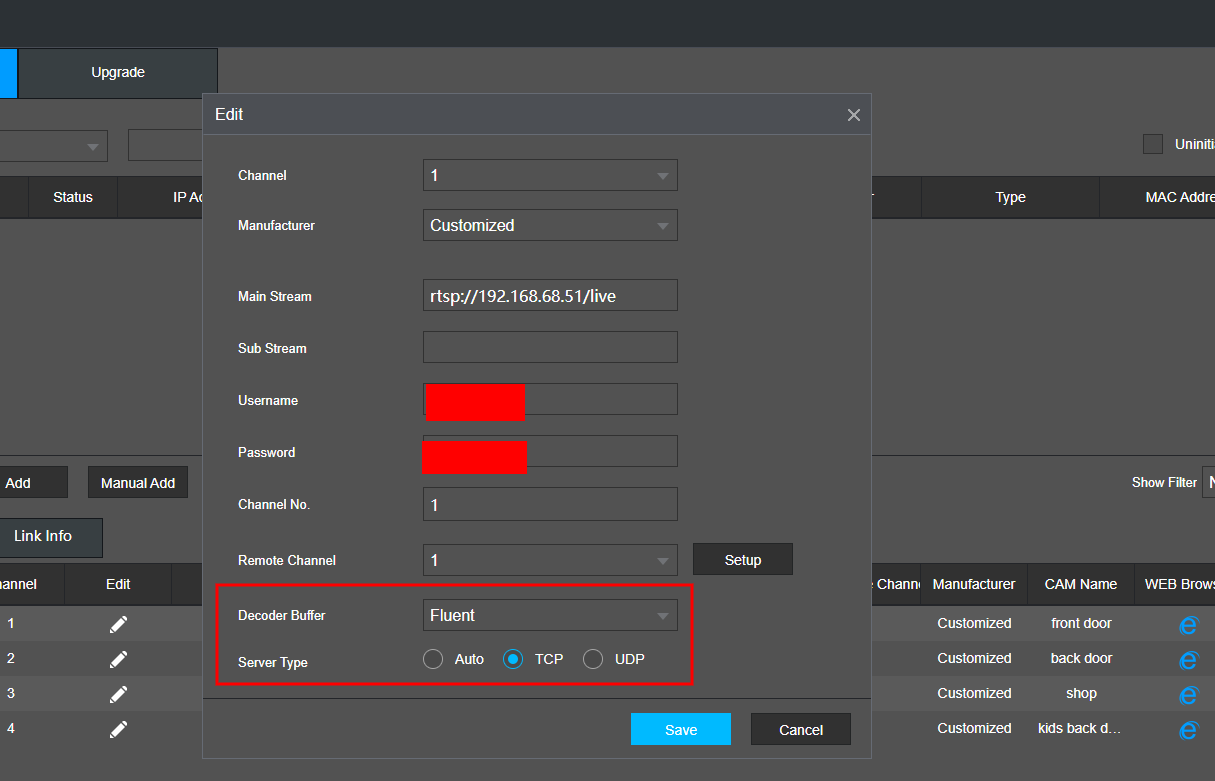The image size is (1215, 781).
Task: Sort by the Type column header
Action: 1010,197
